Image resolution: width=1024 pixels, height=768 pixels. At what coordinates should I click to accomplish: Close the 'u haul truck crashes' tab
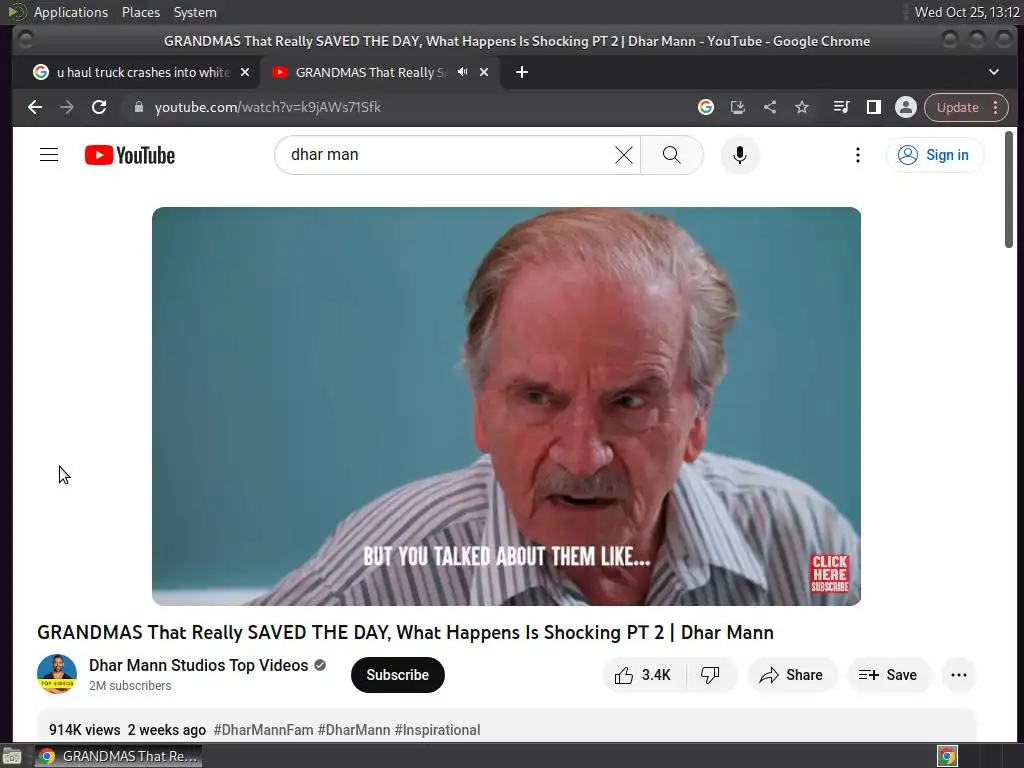[x=245, y=72]
